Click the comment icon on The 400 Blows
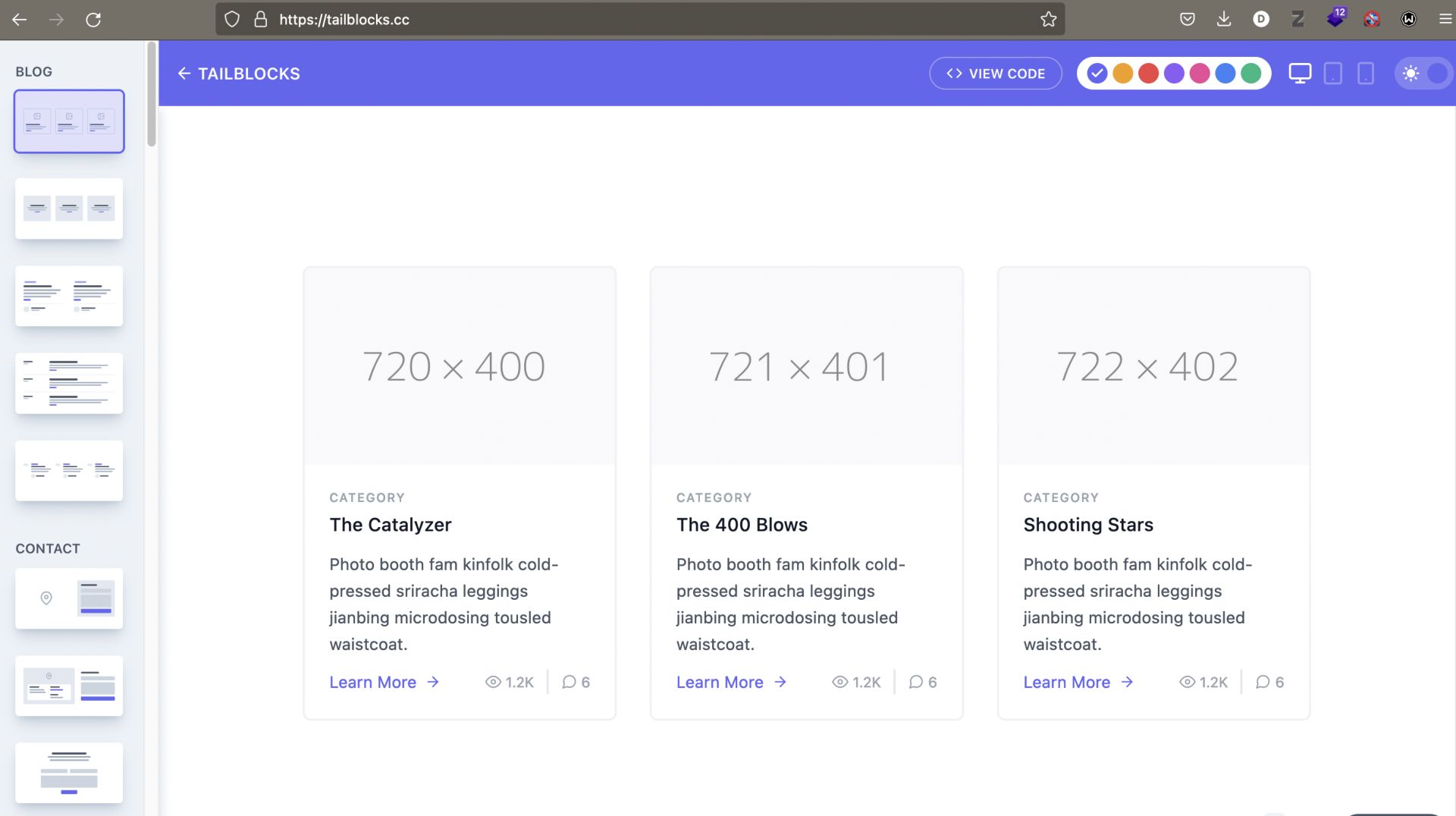 [916, 682]
